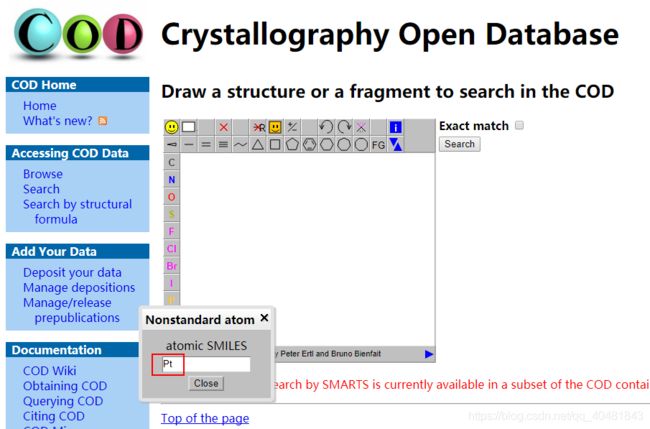This screenshot has height=429, width=650.
Task: Open the blue info icon
Action: tap(395, 127)
